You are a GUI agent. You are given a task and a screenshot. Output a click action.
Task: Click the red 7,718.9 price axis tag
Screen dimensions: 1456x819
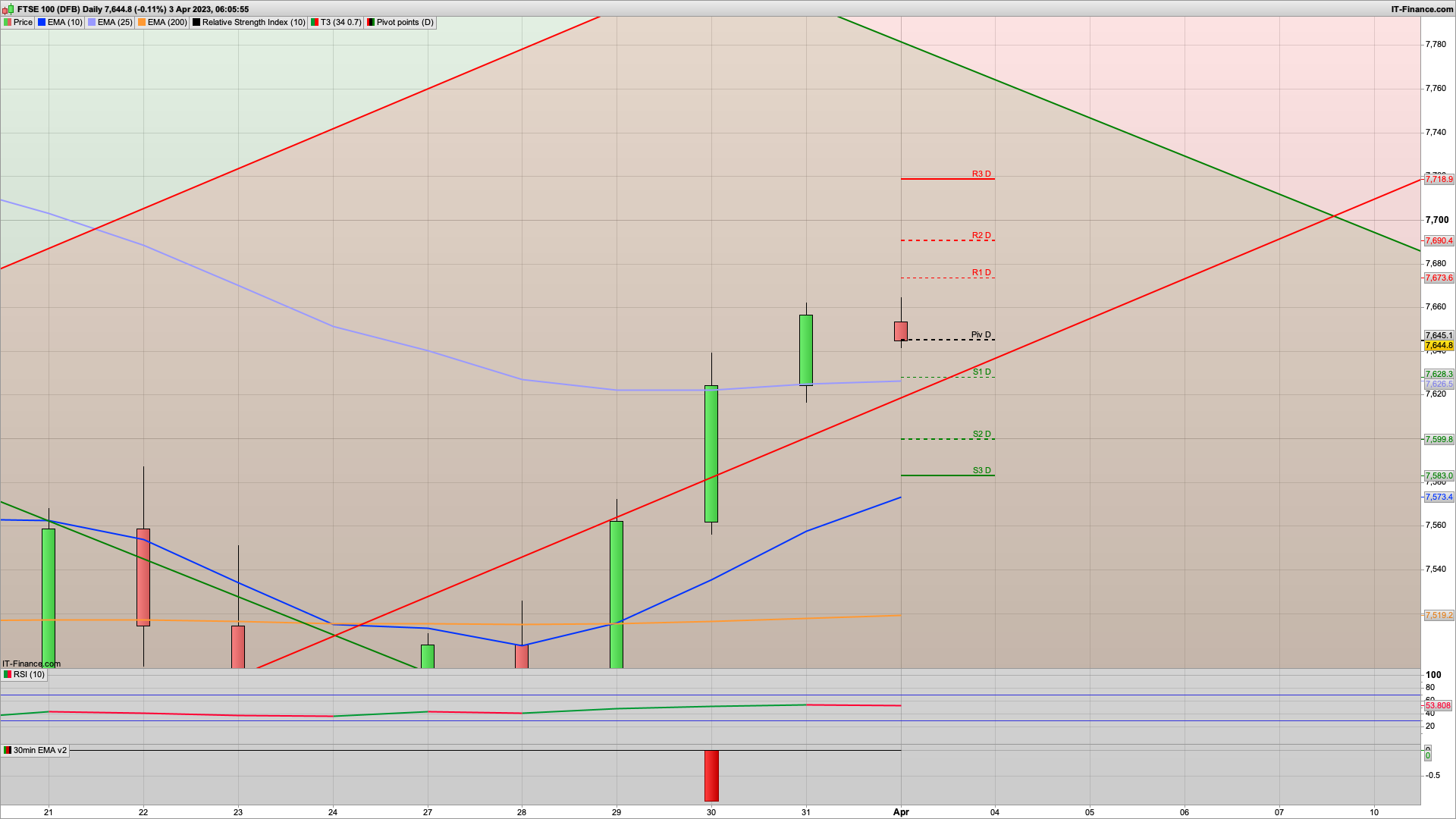click(1439, 179)
